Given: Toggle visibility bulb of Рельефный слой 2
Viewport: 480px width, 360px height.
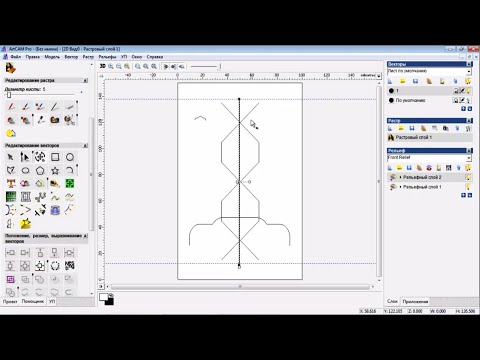Looking at the screenshot, I should click(x=468, y=177).
